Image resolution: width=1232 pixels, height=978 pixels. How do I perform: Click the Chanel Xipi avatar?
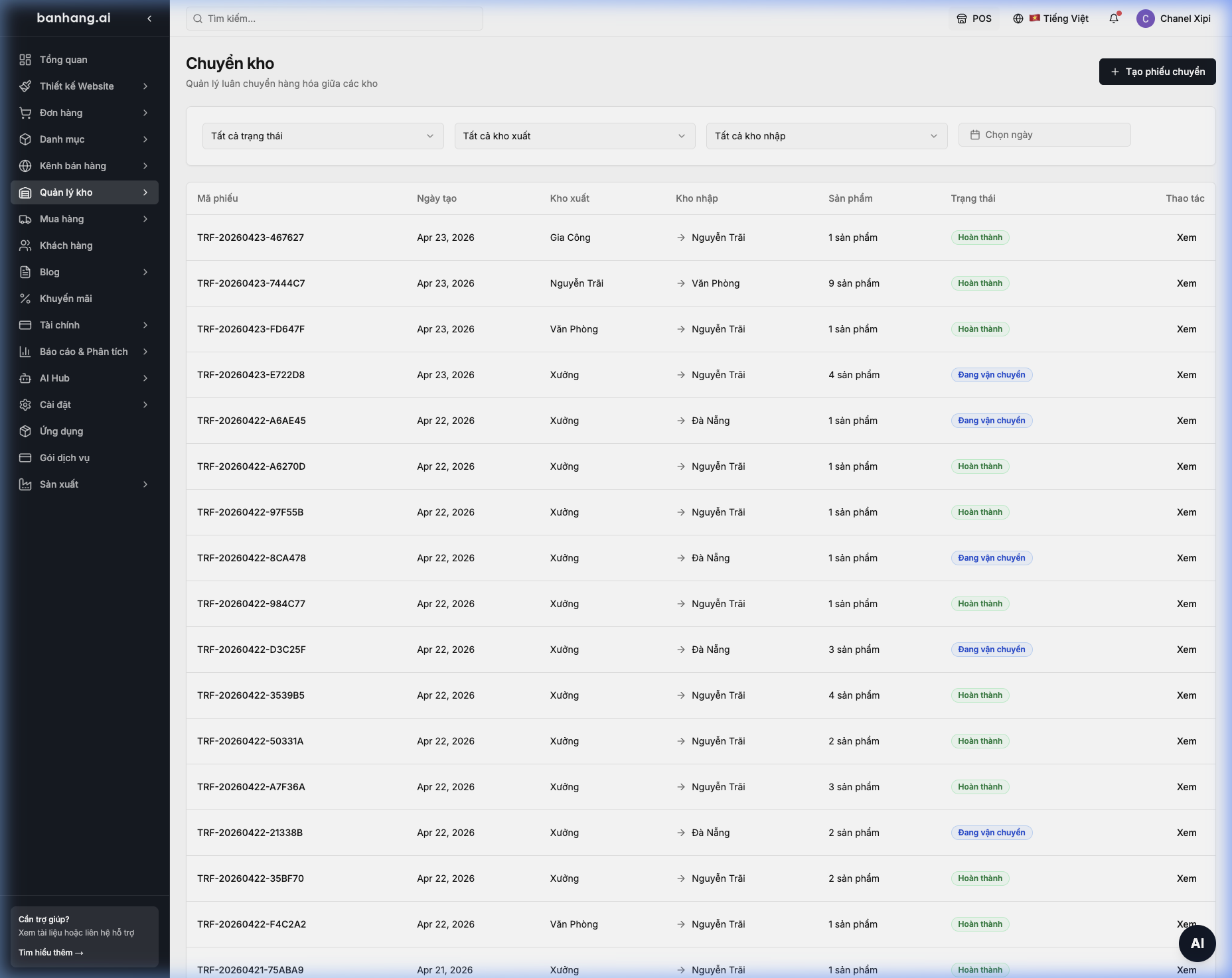pyautogui.click(x=1145, y=19)
